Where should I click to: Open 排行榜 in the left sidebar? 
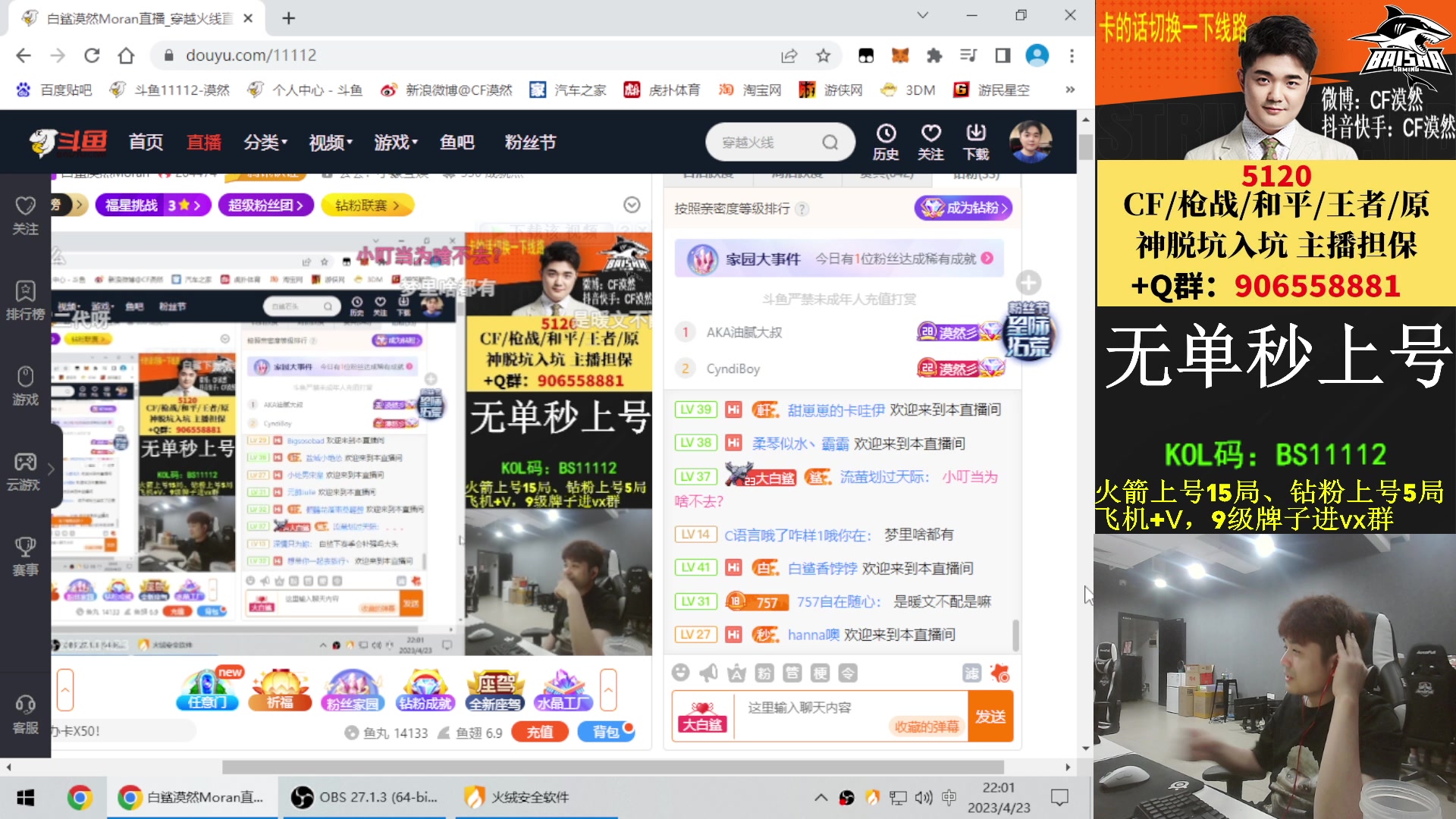tap(25, 300)
